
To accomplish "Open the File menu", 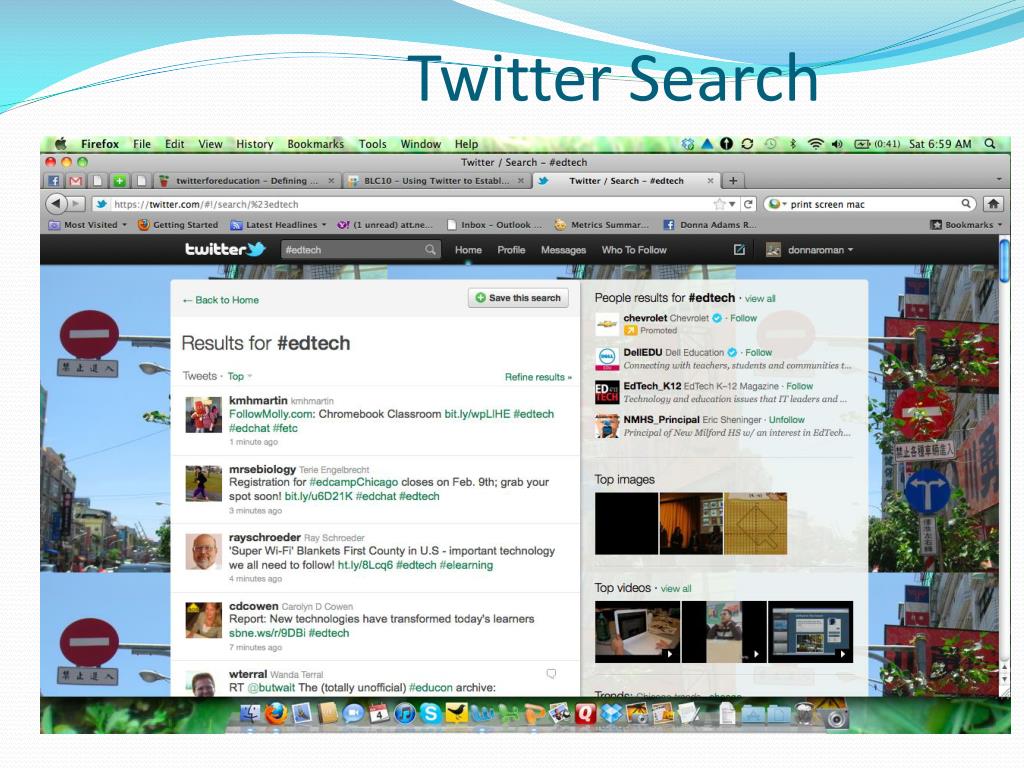I will pos(142,144).
